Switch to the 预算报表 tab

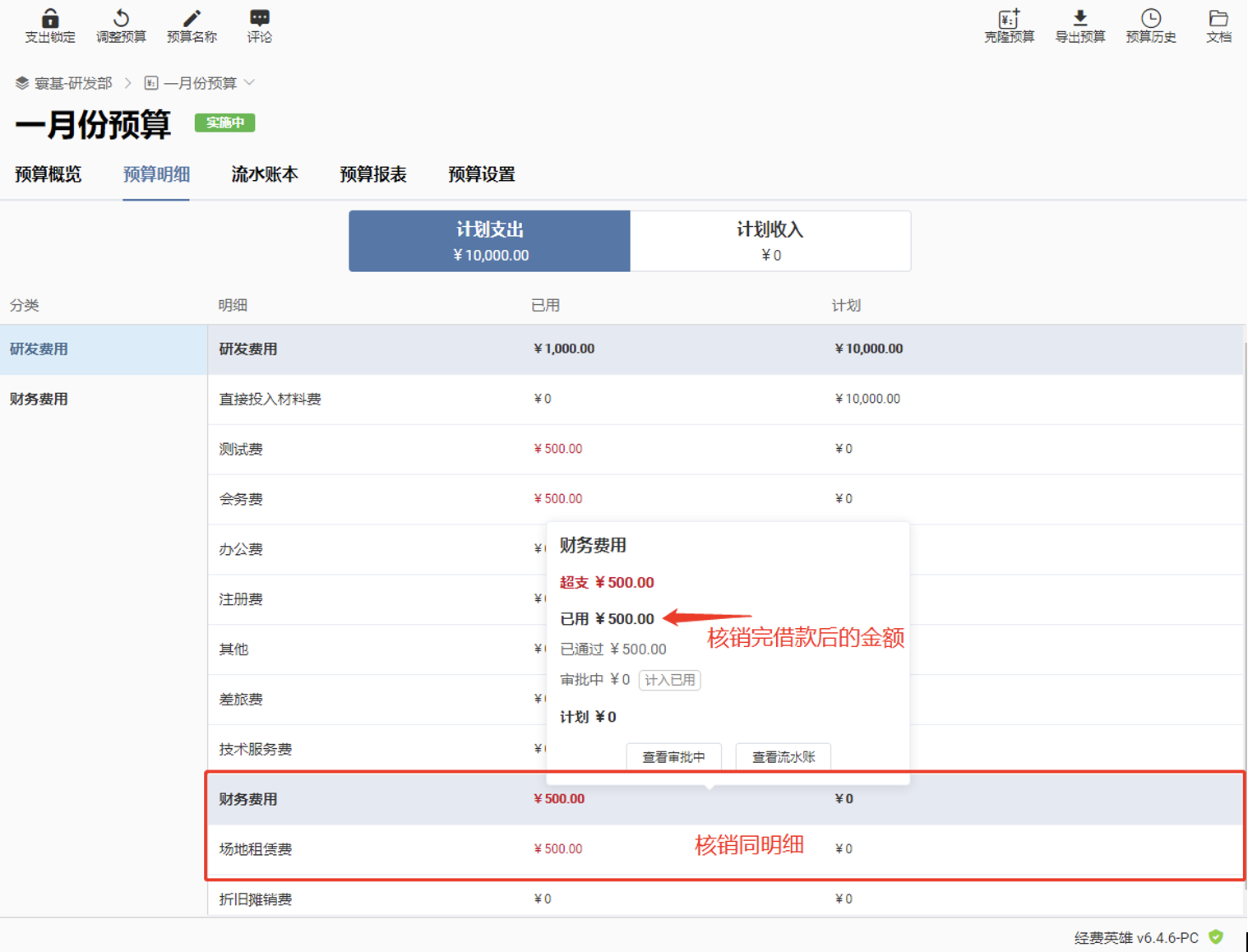click(373, 174)
